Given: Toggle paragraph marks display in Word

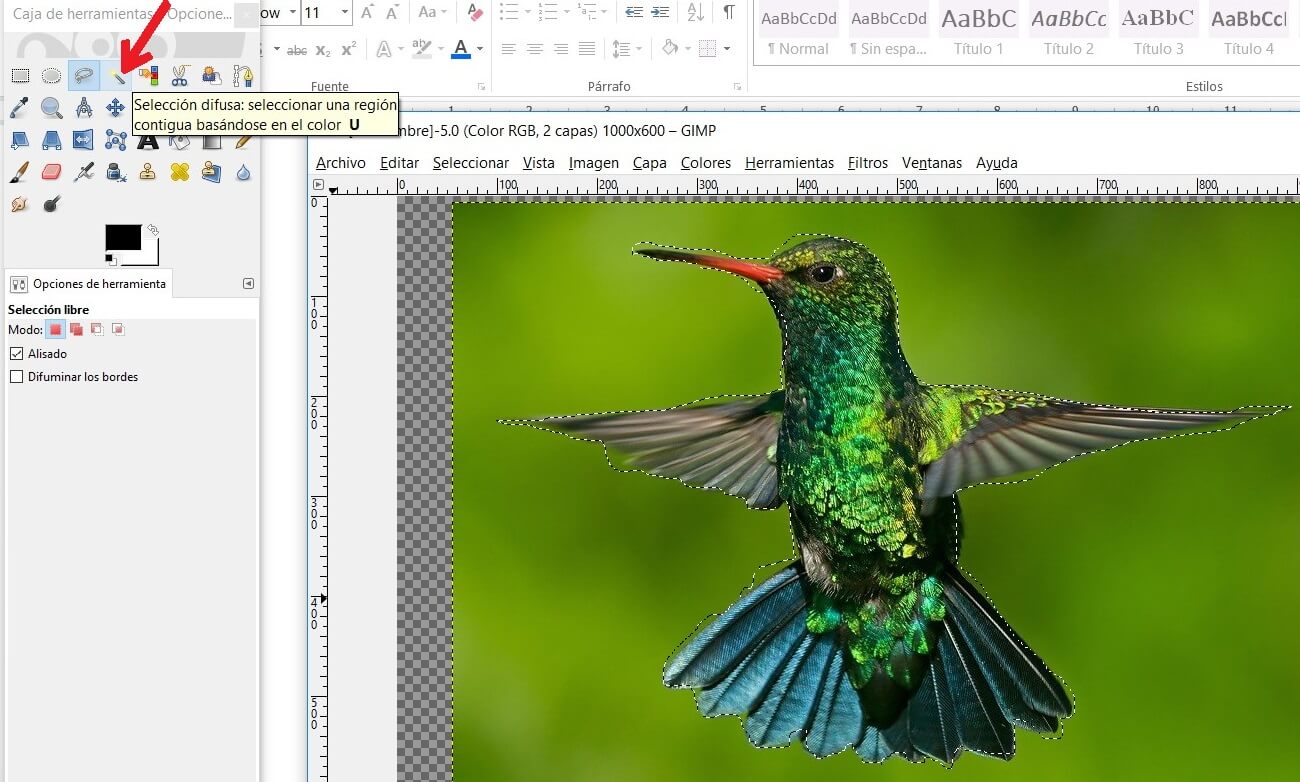Looking at the screenshot, I should (729, 13).
